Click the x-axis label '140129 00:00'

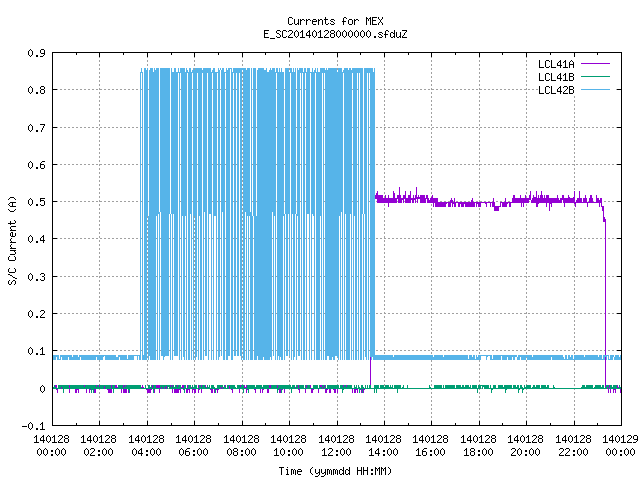pyautogui.click(x=620, y=446)
